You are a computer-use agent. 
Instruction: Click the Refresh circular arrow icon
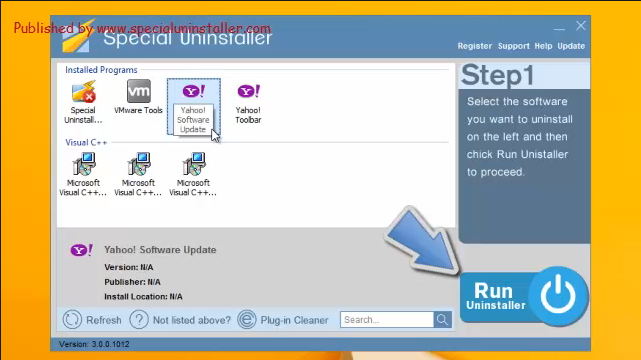[x=72, y=320]
